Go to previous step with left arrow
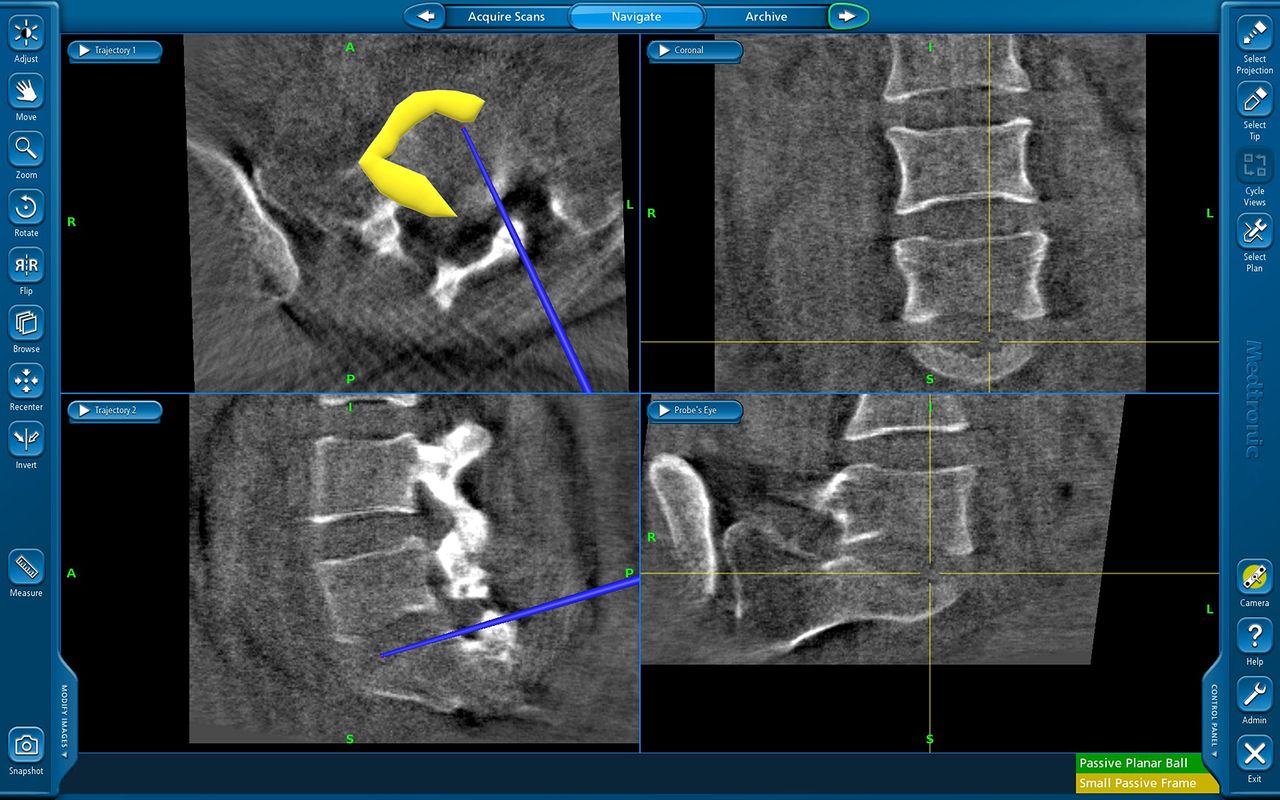1280x800 pixels. click(x=425, y=16)
